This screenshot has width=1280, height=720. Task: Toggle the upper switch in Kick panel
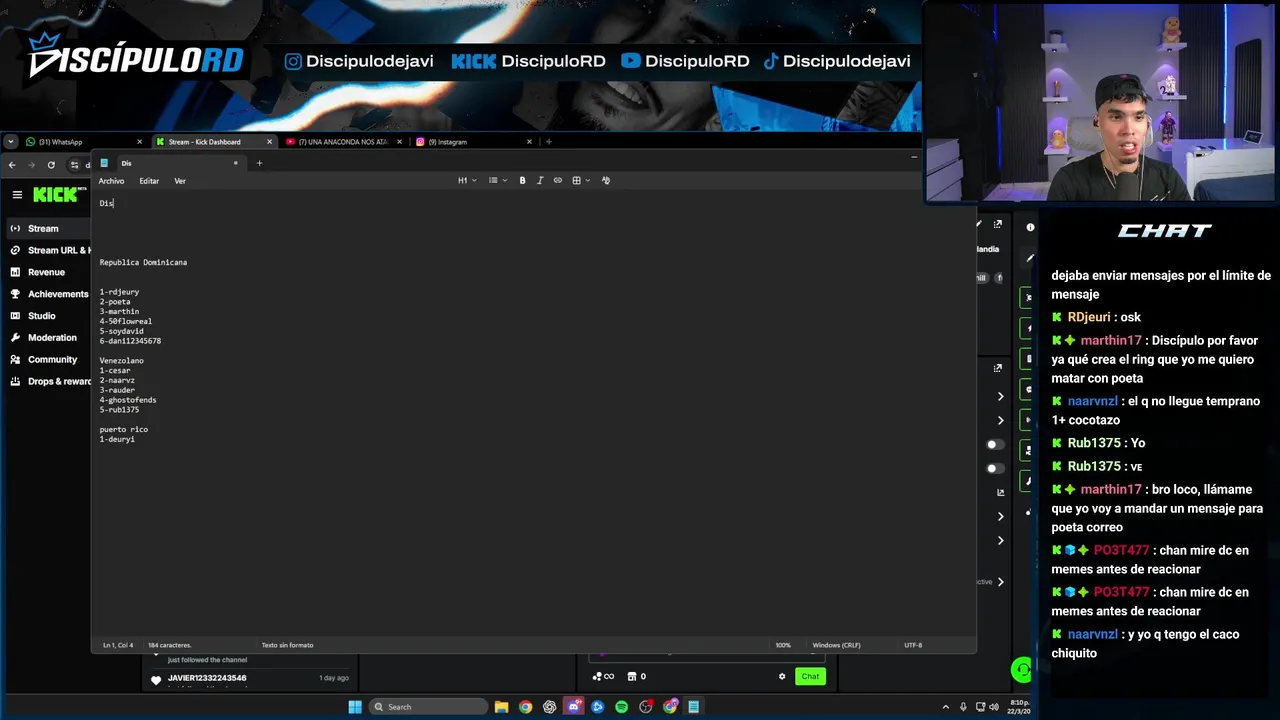(994, 445)
